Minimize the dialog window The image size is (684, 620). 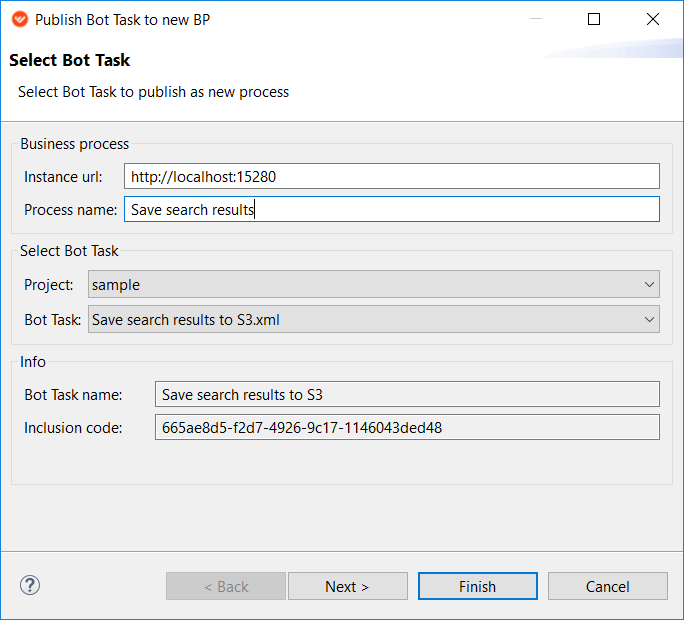(536, 19)
